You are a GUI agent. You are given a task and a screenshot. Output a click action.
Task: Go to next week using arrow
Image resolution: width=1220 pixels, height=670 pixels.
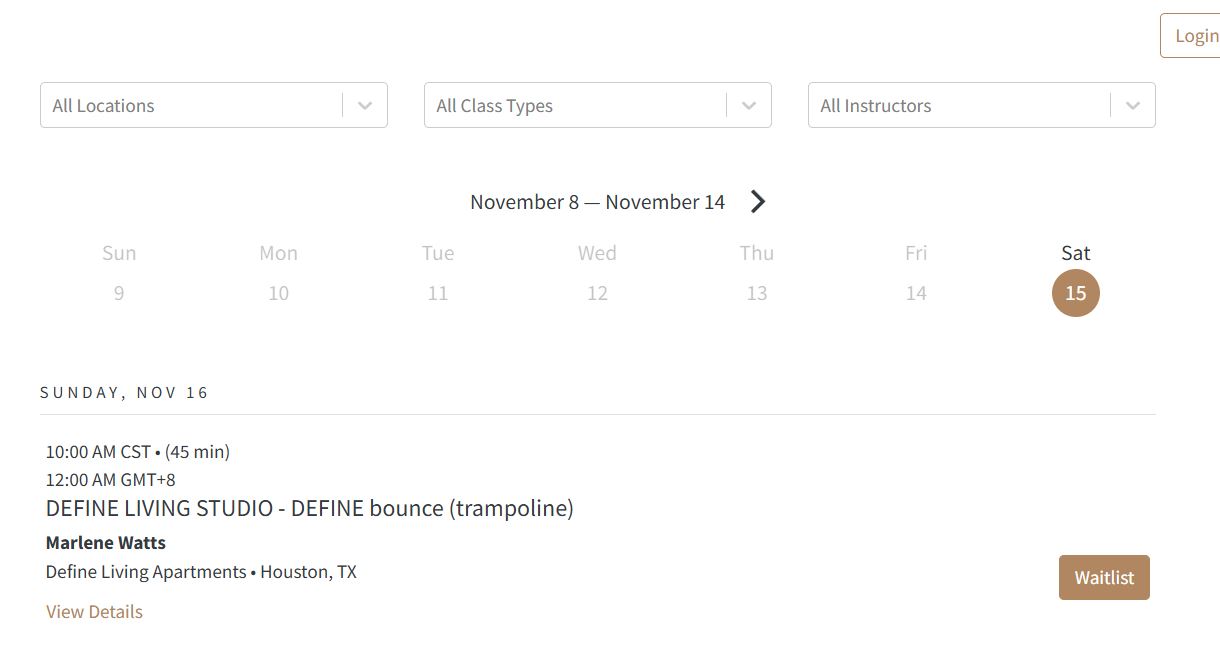[758, 202]
